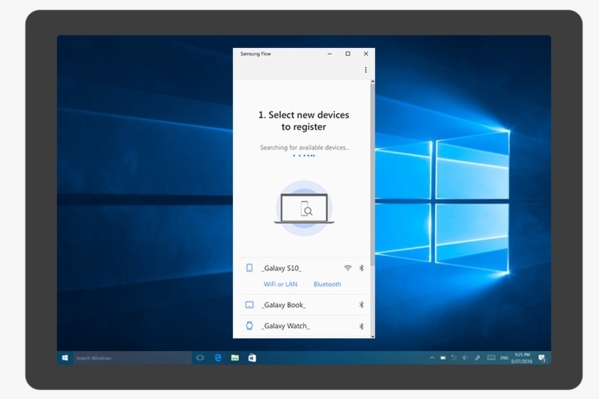Select the Galaxy Book tablet icon
599x399 pixels.
pos(249,305)
